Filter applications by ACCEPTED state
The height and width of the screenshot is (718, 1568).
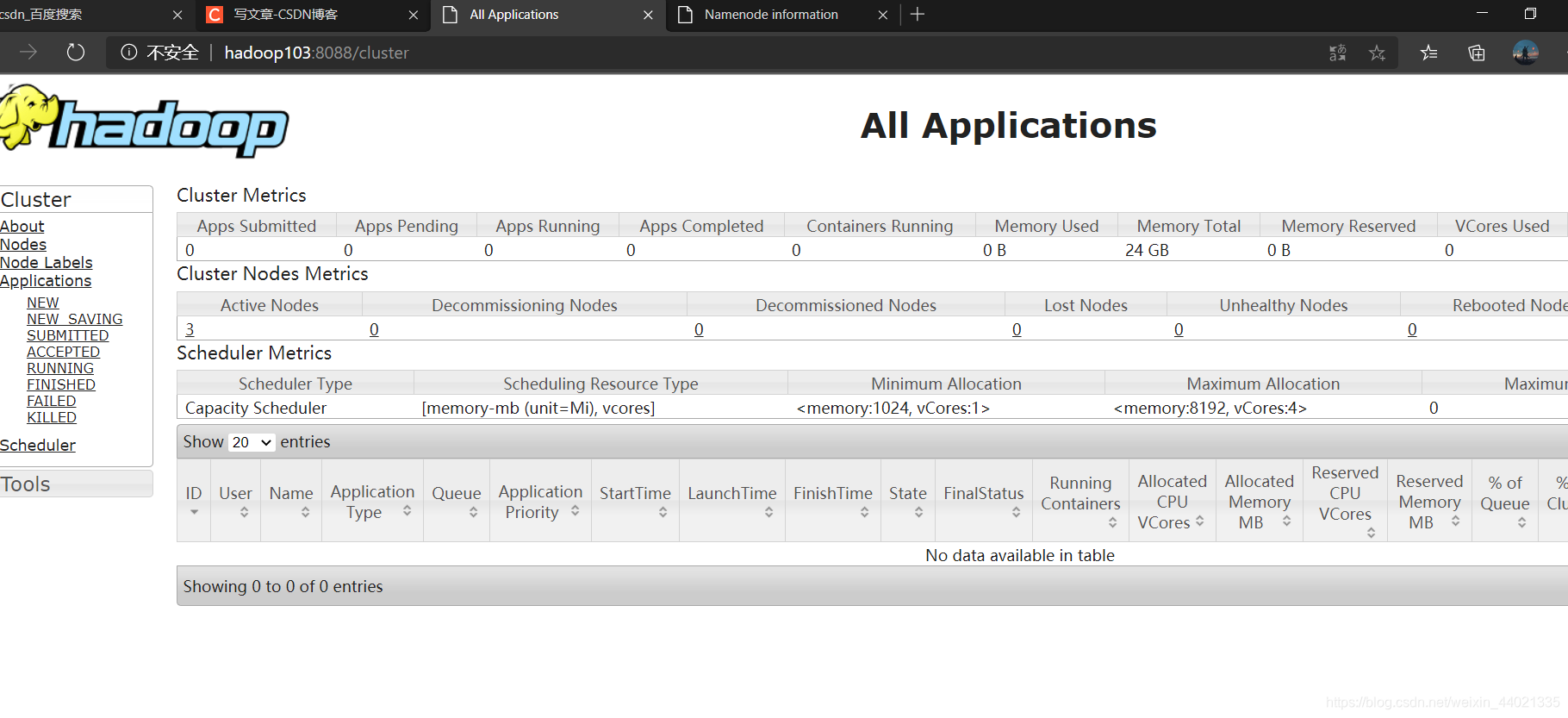pyautogui.click(x=63, y=352)
